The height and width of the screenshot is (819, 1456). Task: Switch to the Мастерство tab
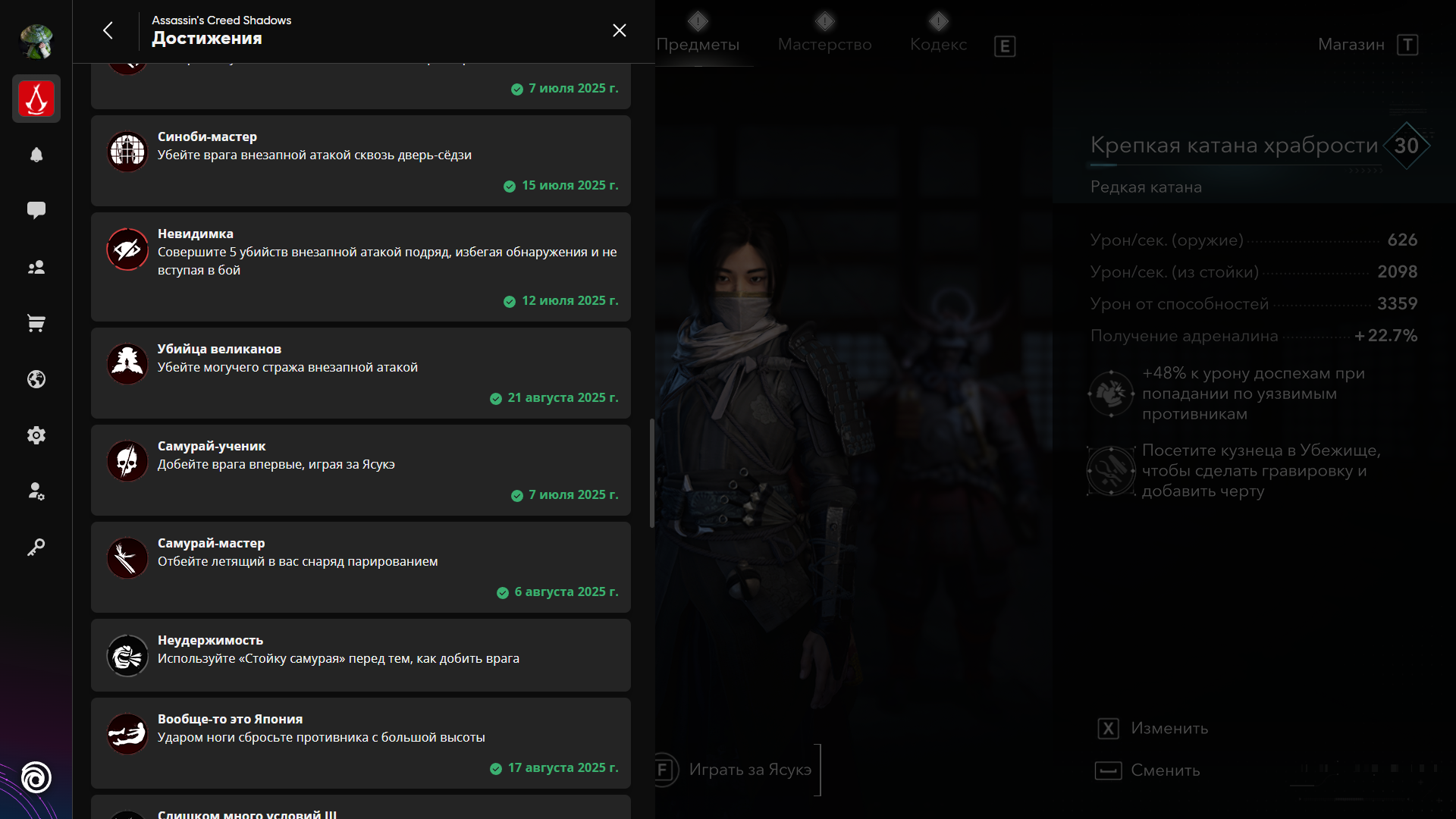824,44
